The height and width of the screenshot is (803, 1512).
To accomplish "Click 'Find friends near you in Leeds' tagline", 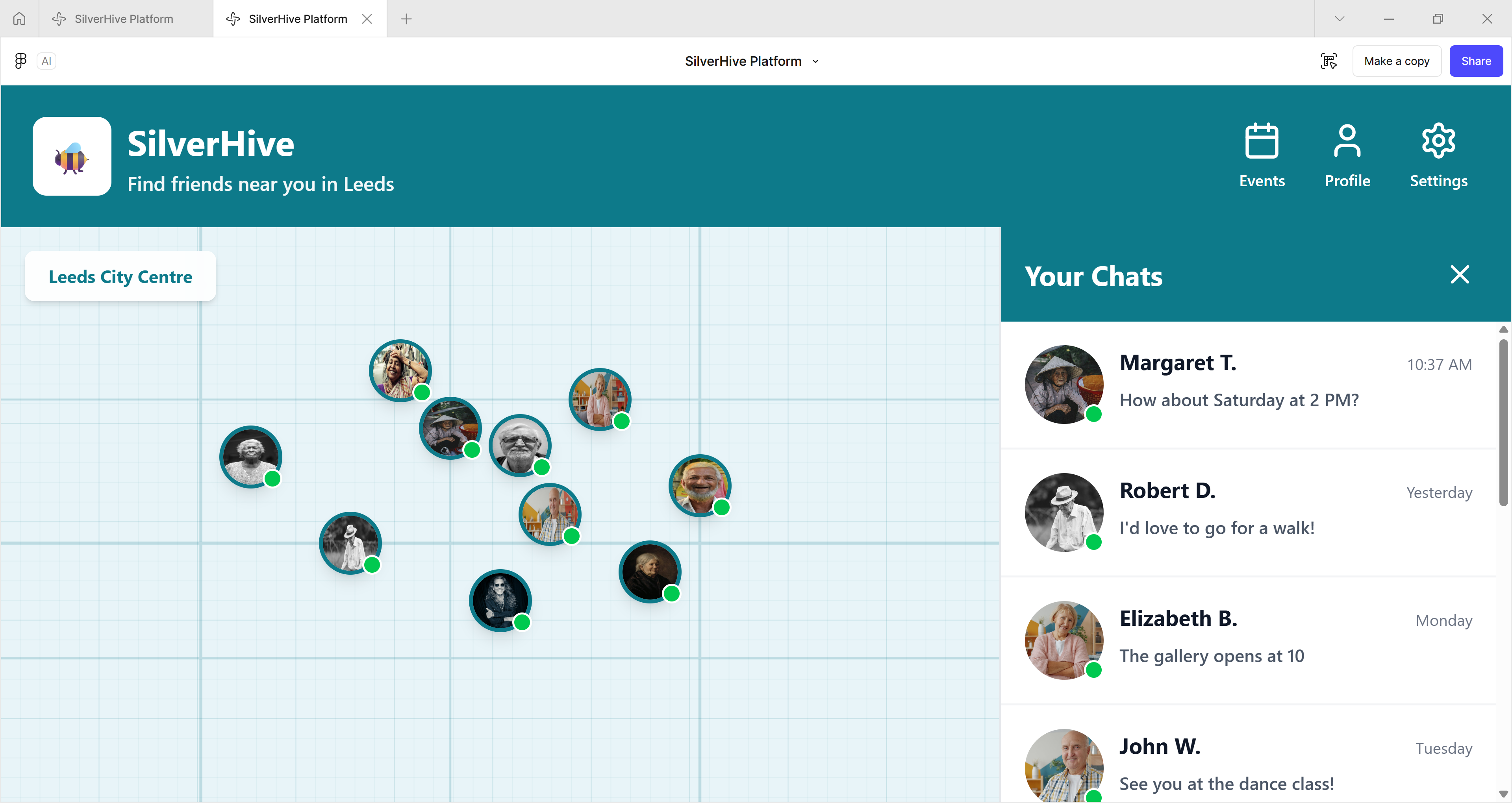I will 261,184.
